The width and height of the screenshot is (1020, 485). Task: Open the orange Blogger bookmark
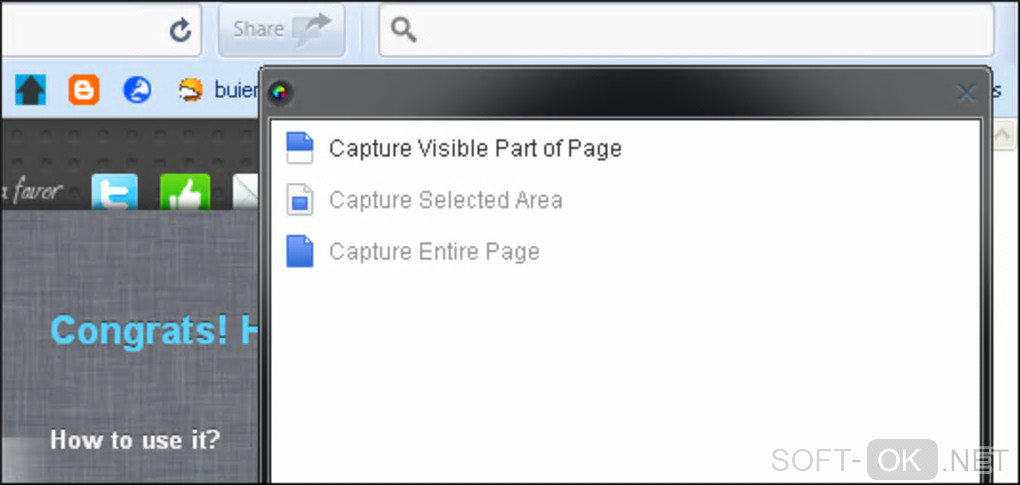84,91
